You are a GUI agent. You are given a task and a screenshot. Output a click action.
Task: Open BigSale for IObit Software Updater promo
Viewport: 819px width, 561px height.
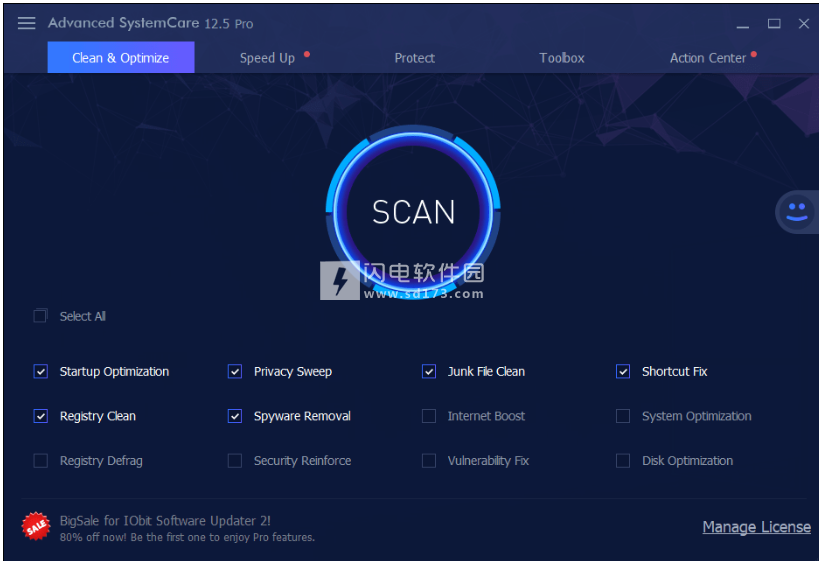[x=165, y=521]
